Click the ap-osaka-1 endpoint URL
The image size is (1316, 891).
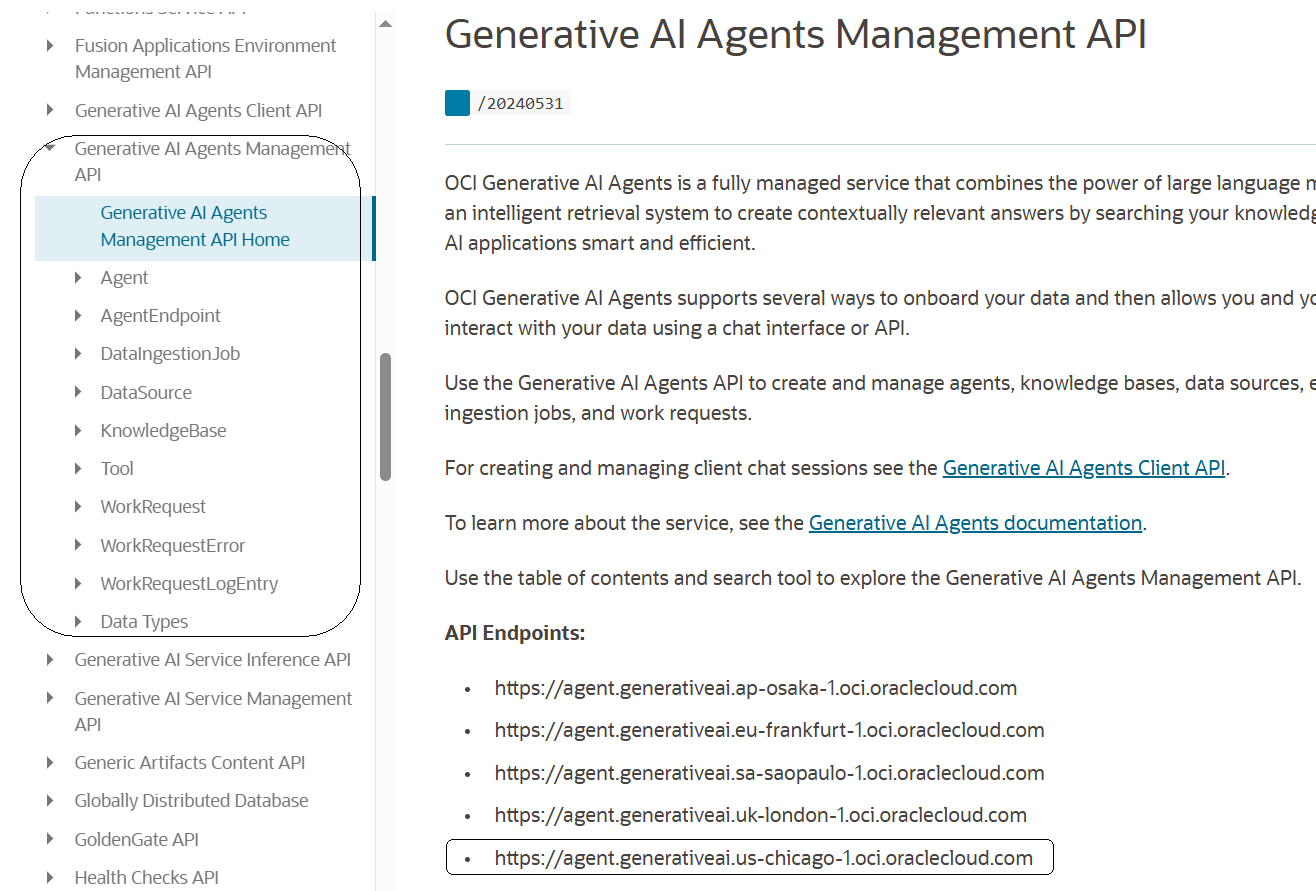(756, 688)
